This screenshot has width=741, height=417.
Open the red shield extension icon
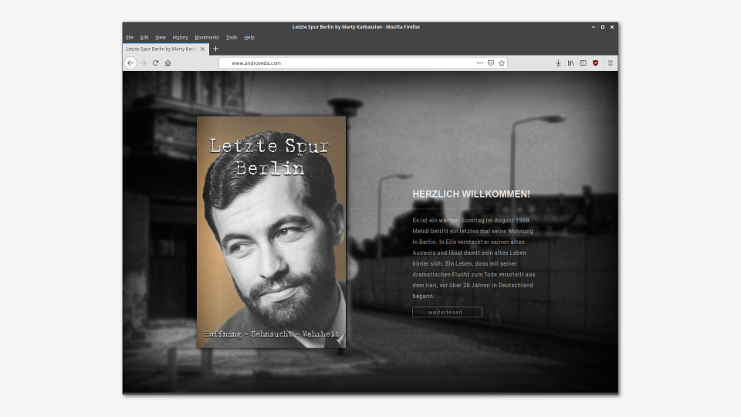pos(595,63)
